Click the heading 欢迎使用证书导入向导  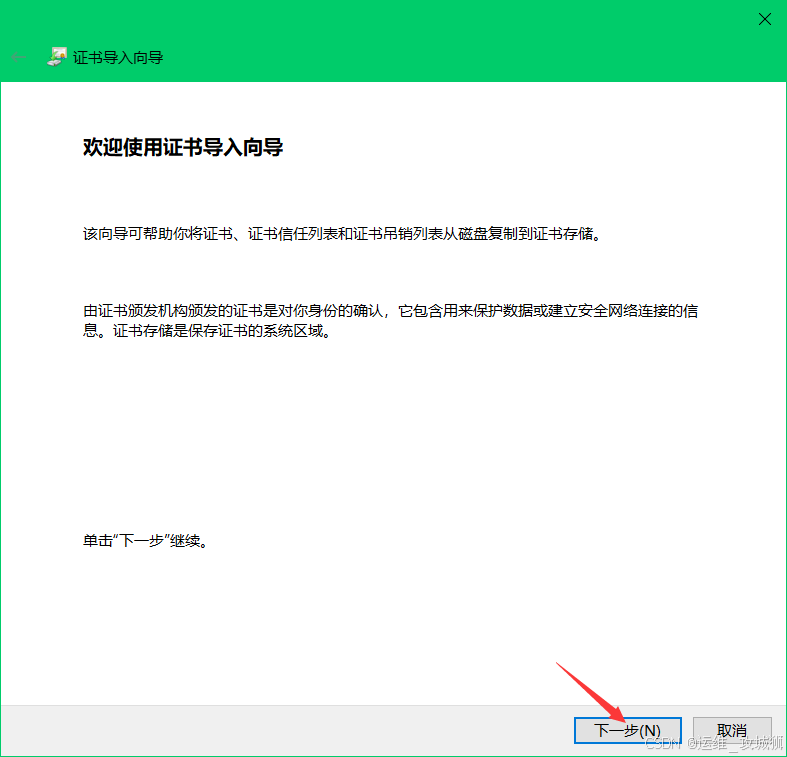click(x=183, y=147)
